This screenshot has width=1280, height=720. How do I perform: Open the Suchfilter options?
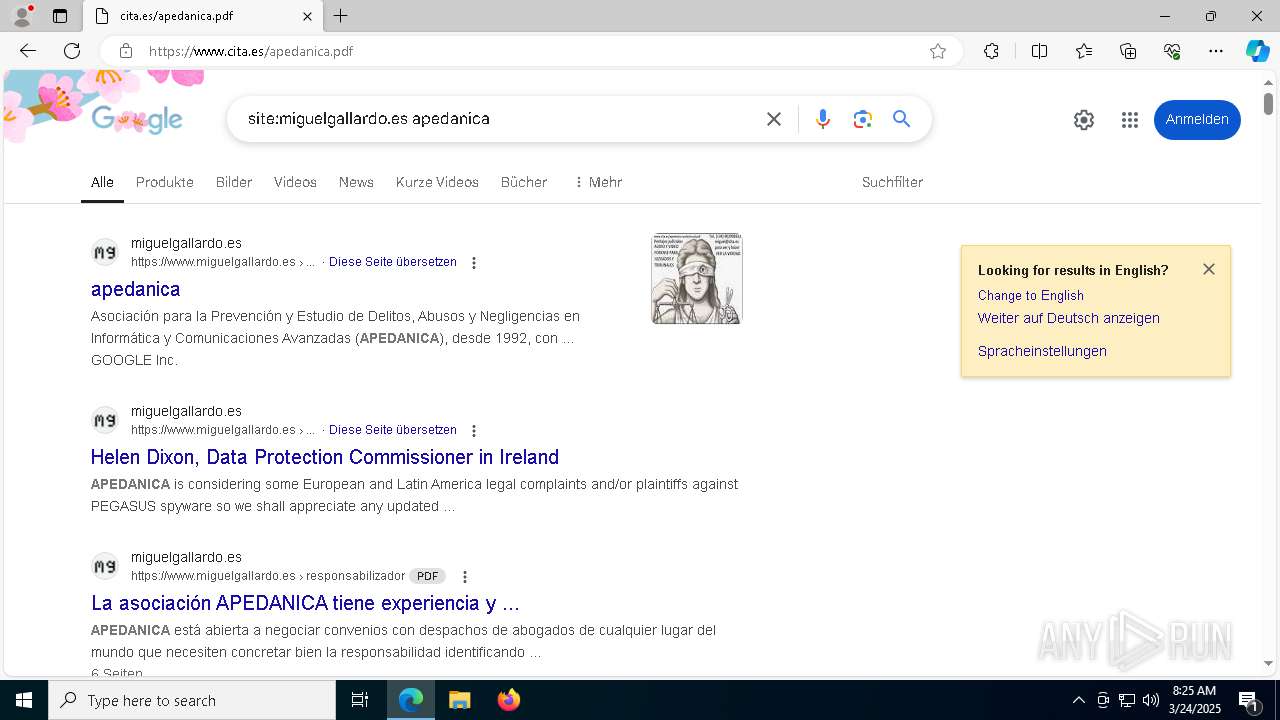pyautogui.click(x=892, y=182)
